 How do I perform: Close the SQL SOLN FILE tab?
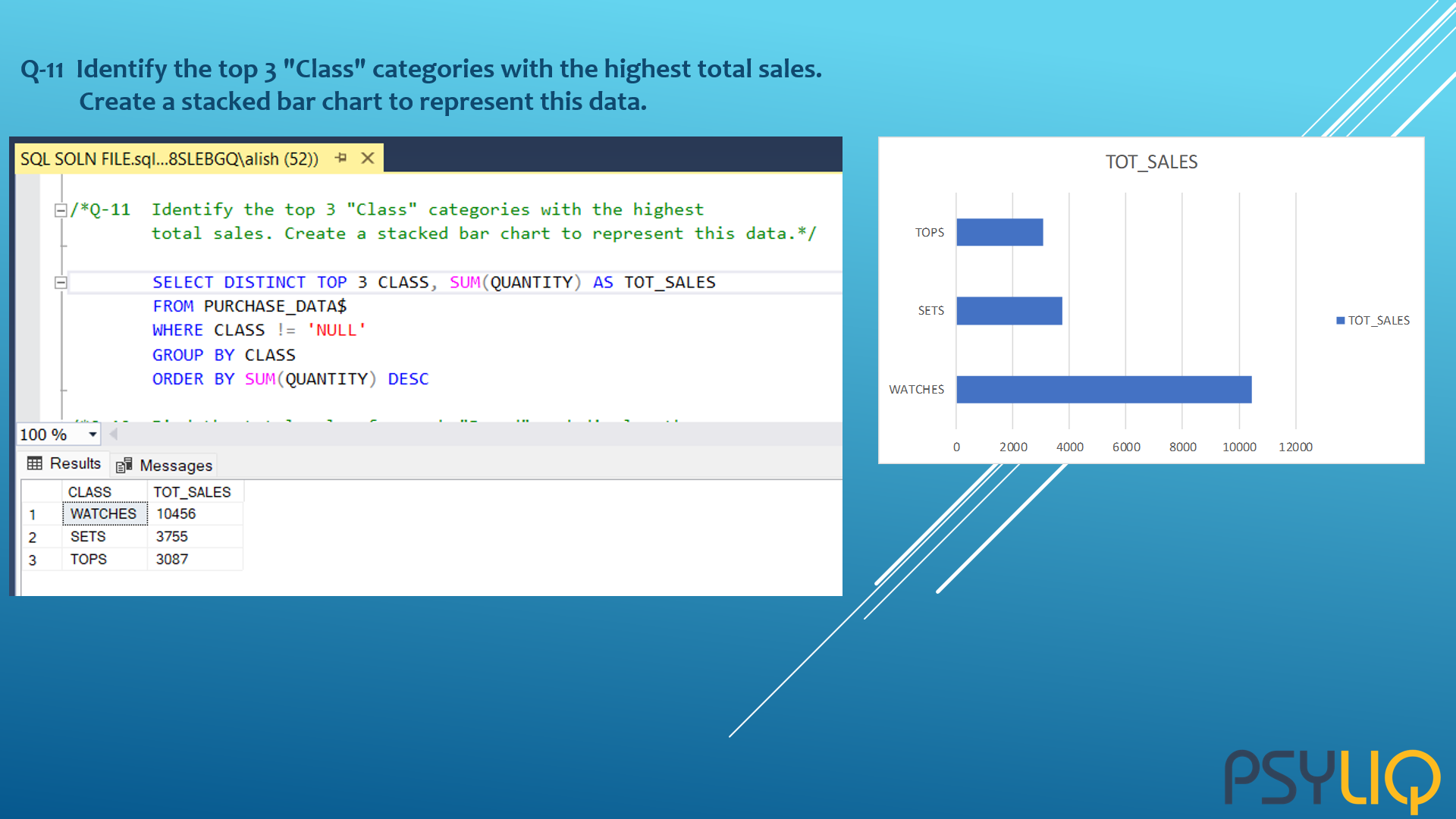[x=368, y=158]
